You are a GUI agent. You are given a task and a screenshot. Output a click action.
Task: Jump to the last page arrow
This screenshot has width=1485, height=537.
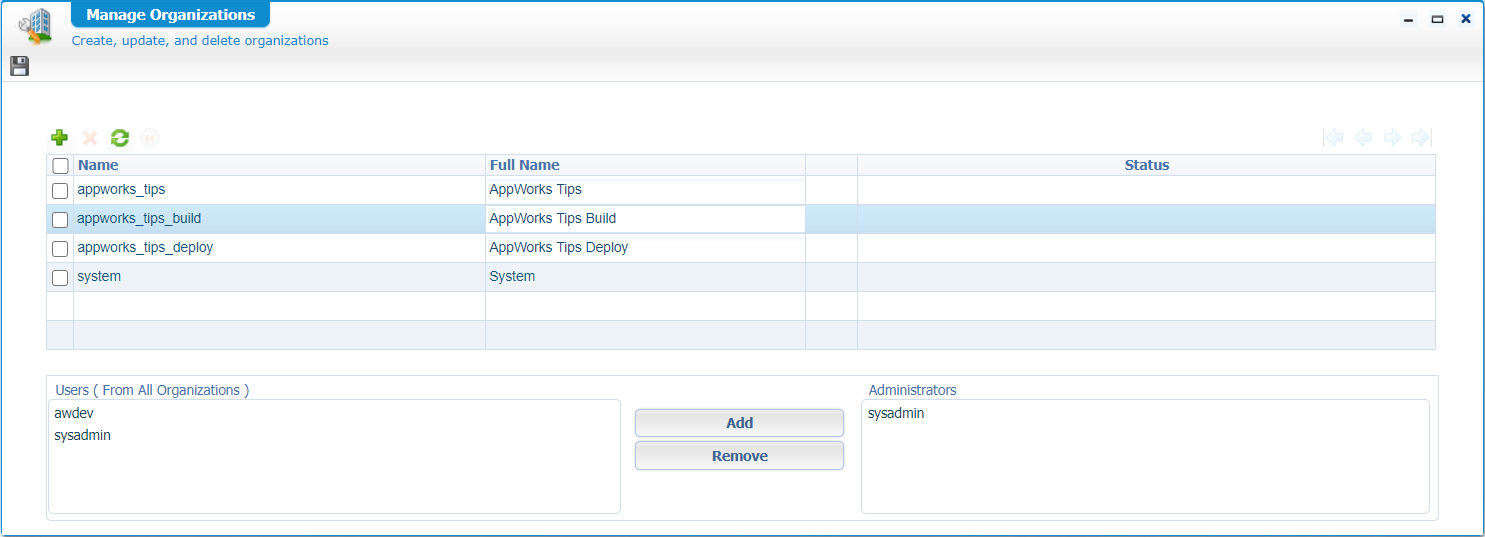[x=1422, y=138]
